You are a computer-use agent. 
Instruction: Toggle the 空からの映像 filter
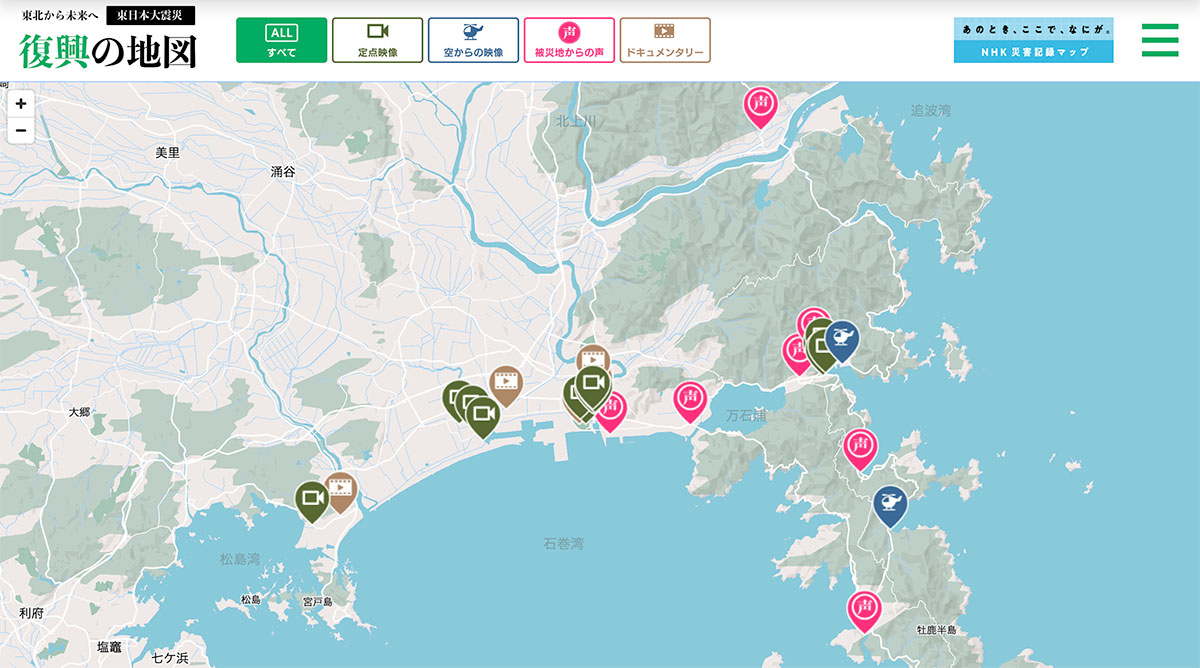click(x=473, y=40)
